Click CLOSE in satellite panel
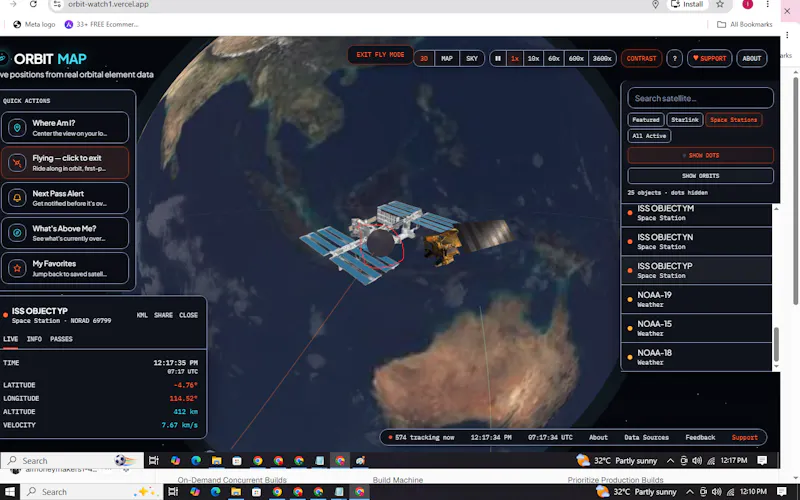 click(x=188, y=315)
